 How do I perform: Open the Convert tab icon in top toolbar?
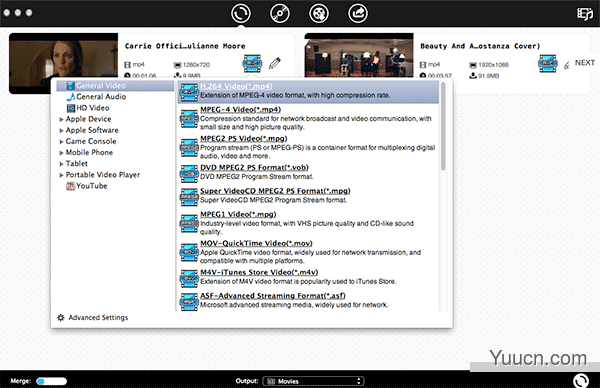241,13
